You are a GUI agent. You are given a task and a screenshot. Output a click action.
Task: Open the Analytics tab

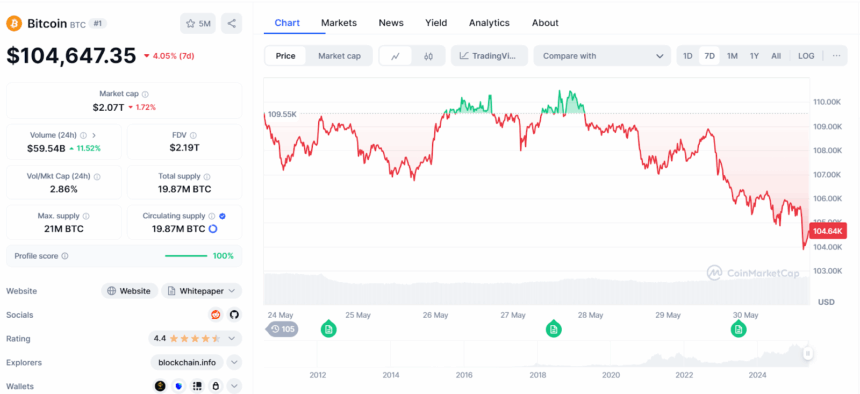[489, 23]
